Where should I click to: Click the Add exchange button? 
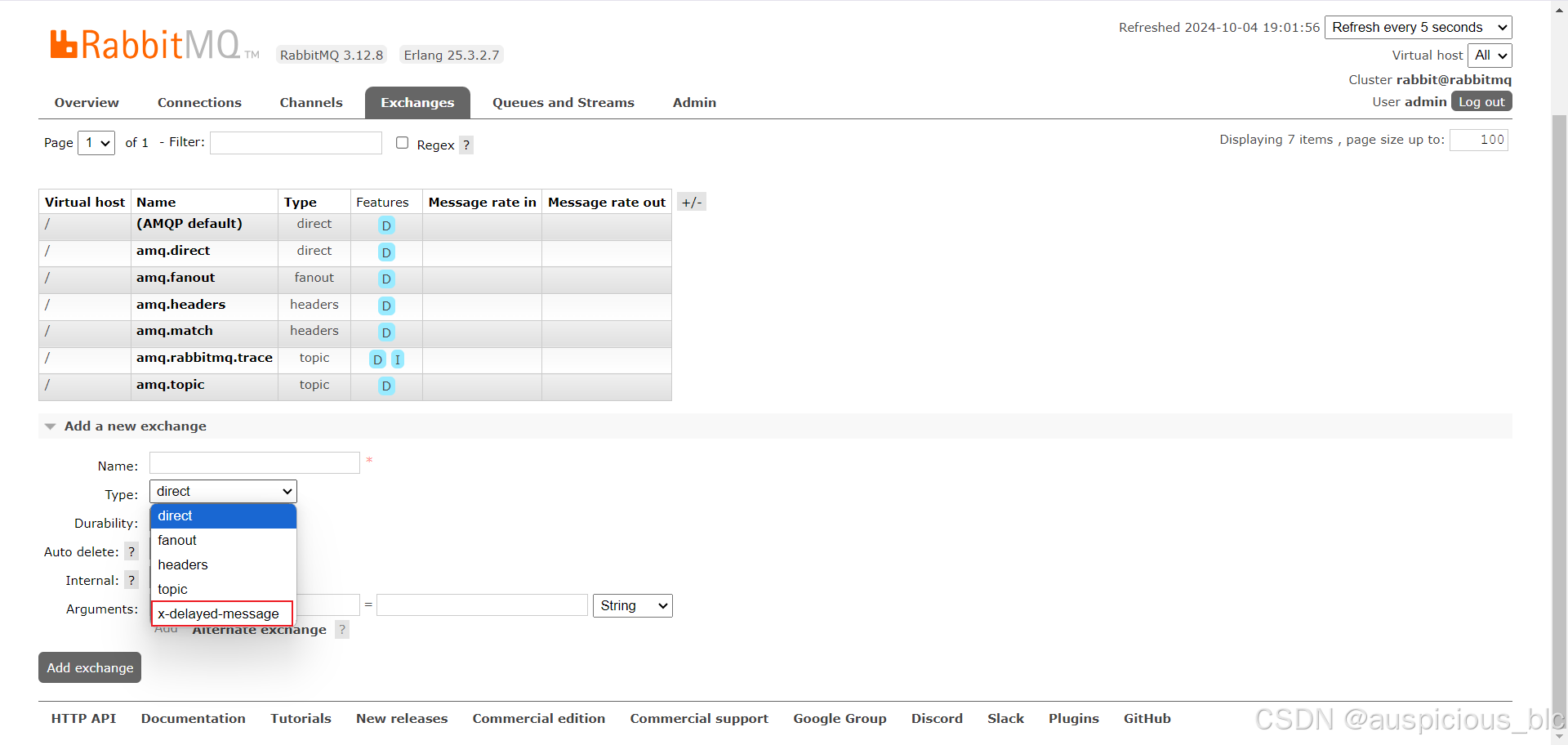click(x=90, y=667)
